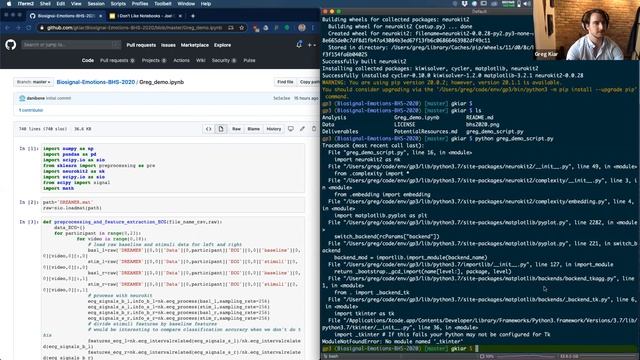
Task: Open the Session menu
Action: [96, 4]
